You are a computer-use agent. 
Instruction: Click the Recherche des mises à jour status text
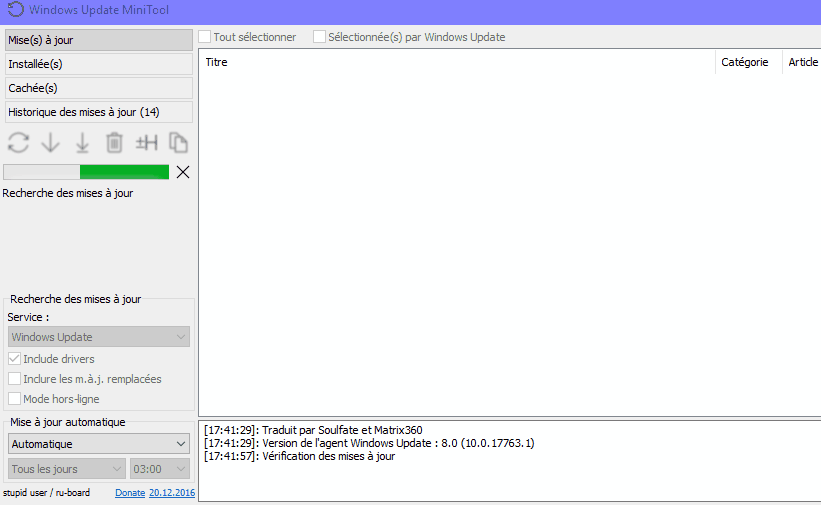point(68,193)
